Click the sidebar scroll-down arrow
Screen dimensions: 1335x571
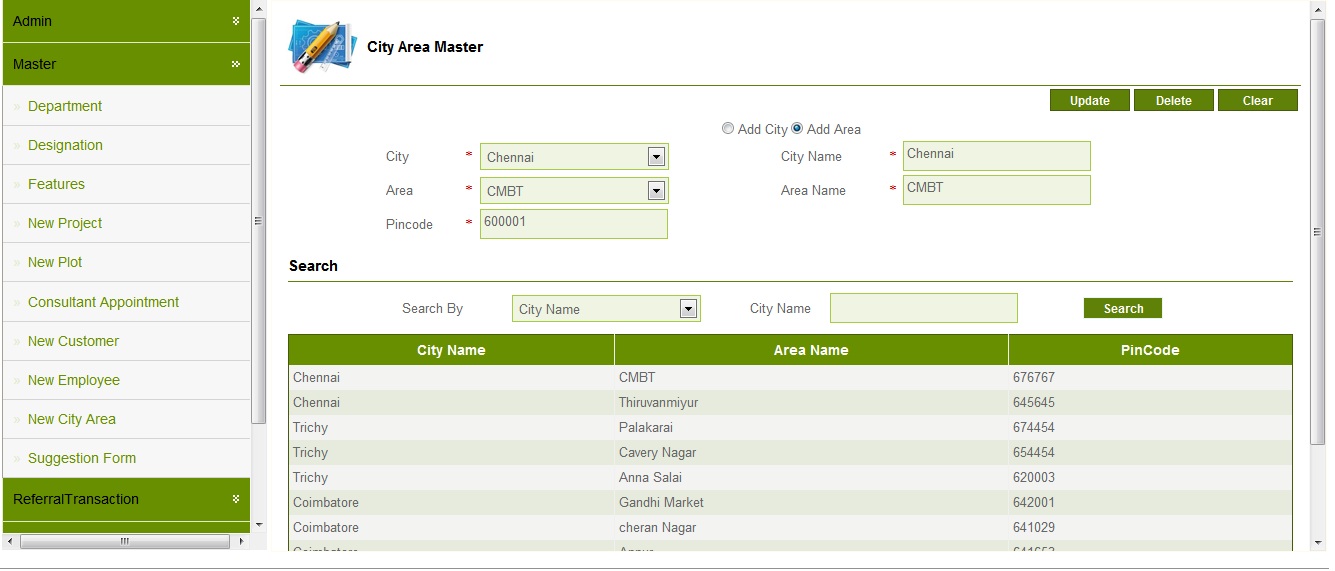(x=259, y=524)
